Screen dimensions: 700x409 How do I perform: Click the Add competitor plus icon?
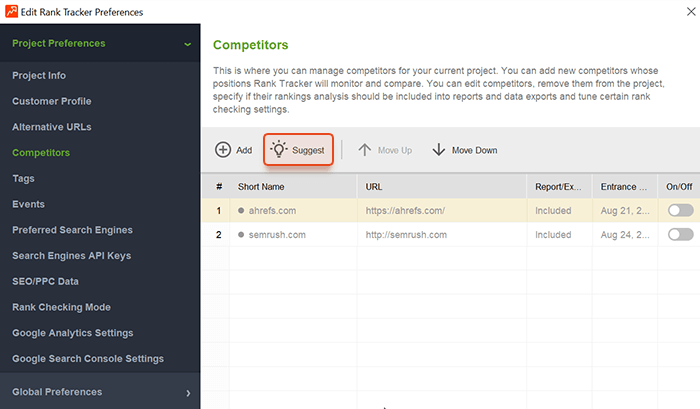[223, 150]
